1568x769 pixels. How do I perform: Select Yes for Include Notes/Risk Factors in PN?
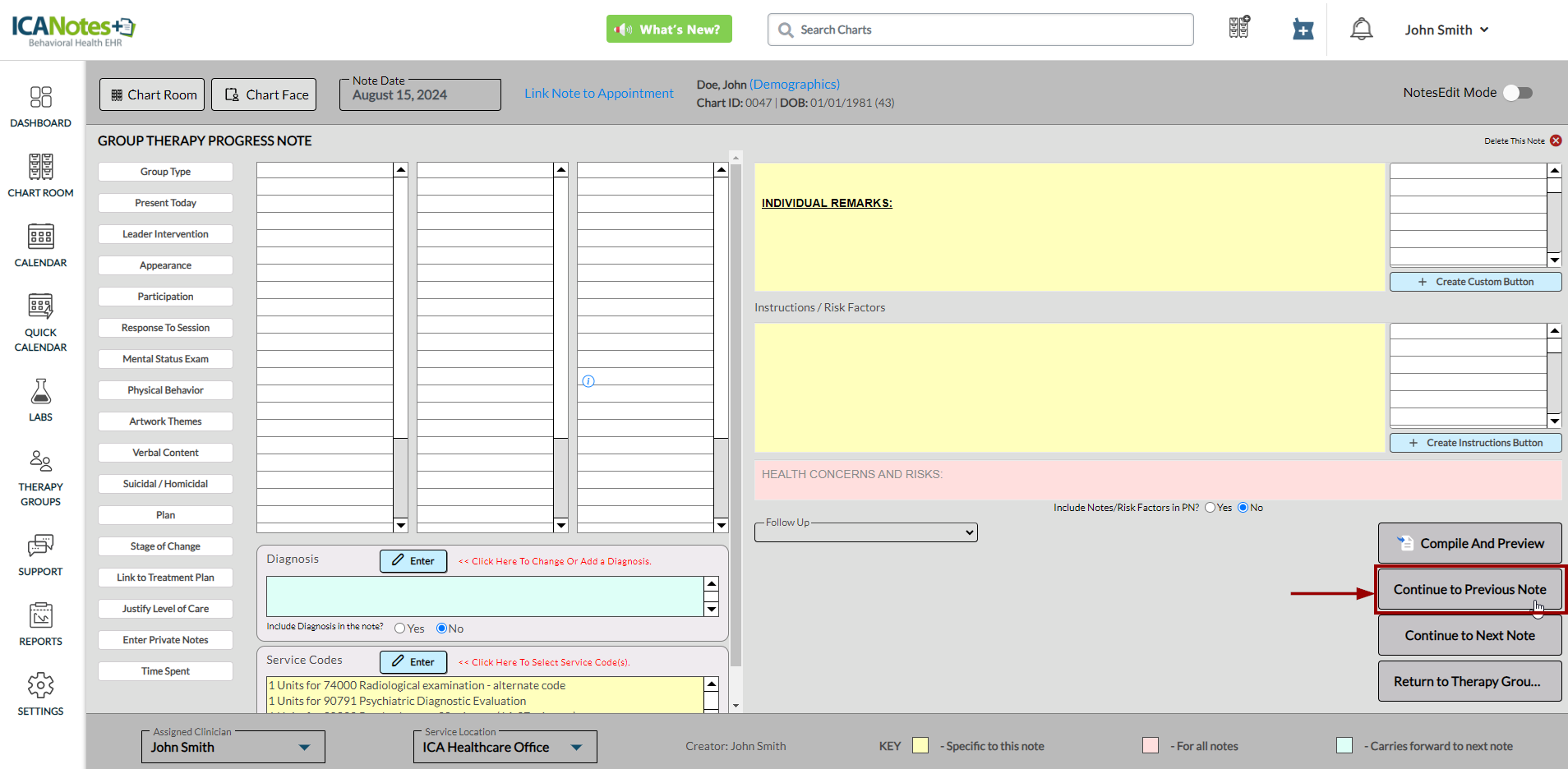pyautogui.click(x=1210, y=508)
